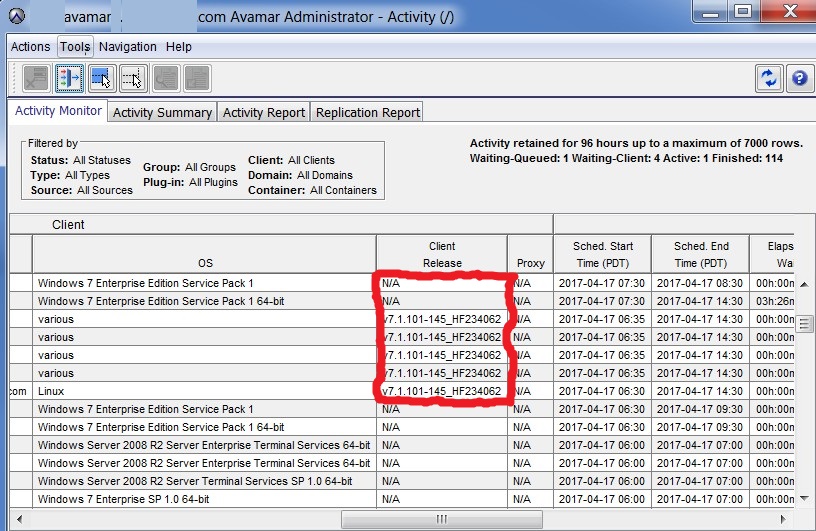Switch to the Activity Summary tab
The image size is (816, 531).
(x=162, y=112)
